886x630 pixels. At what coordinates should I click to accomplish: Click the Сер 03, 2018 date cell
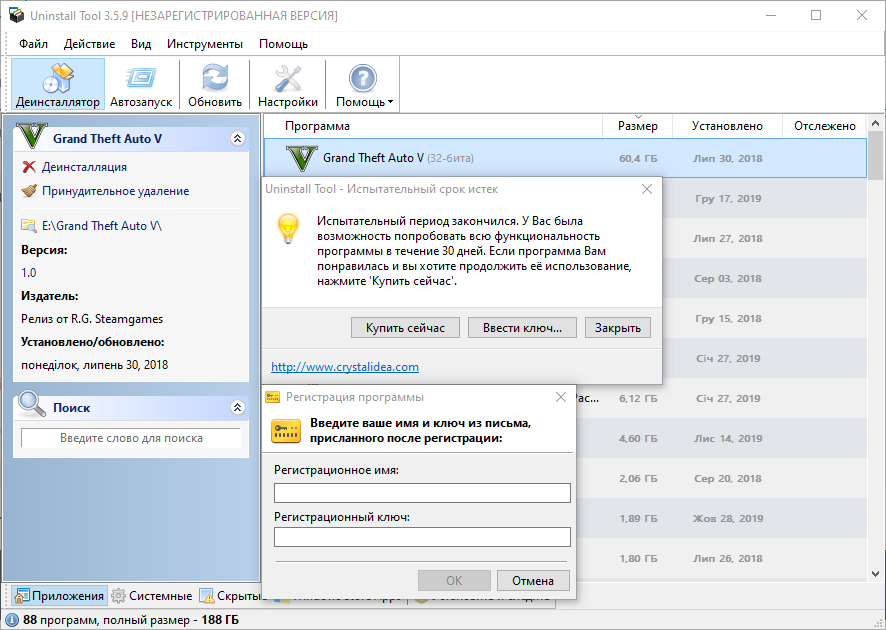[x=728, y=279]
